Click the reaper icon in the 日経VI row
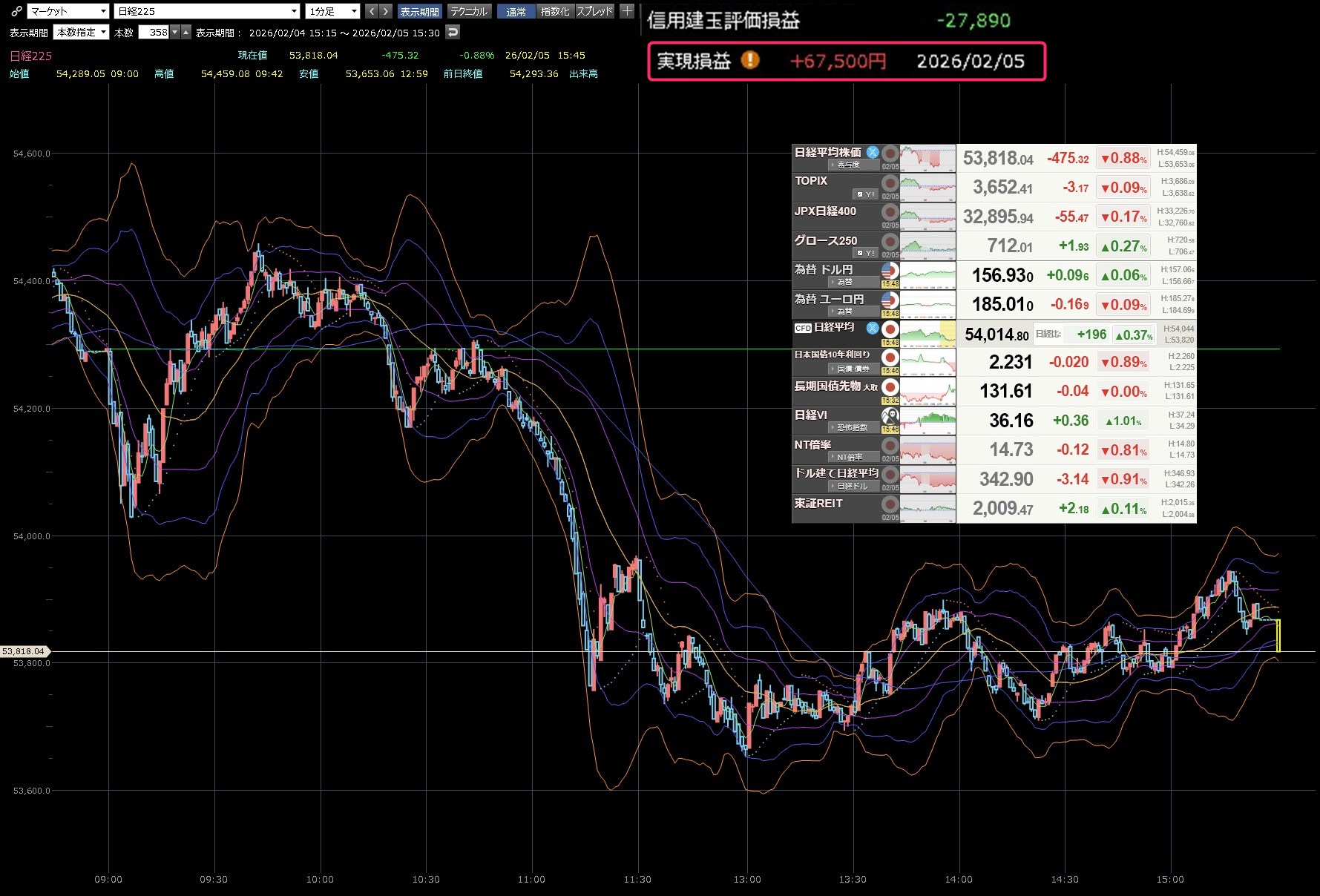 (890, 415)
